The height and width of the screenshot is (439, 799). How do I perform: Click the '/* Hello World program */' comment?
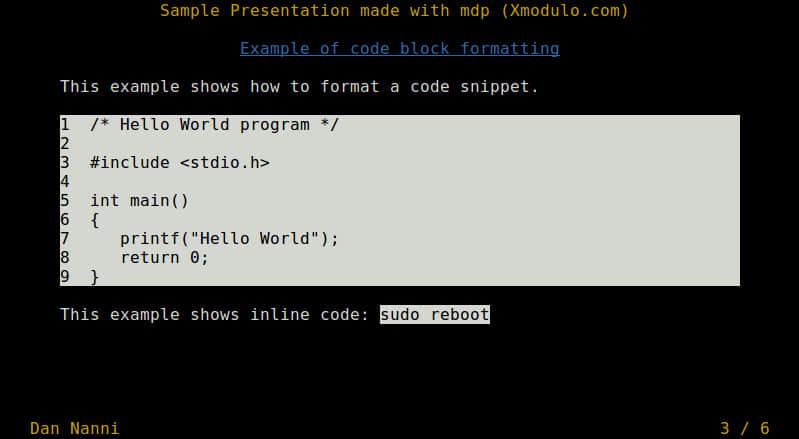coord(214,125)
